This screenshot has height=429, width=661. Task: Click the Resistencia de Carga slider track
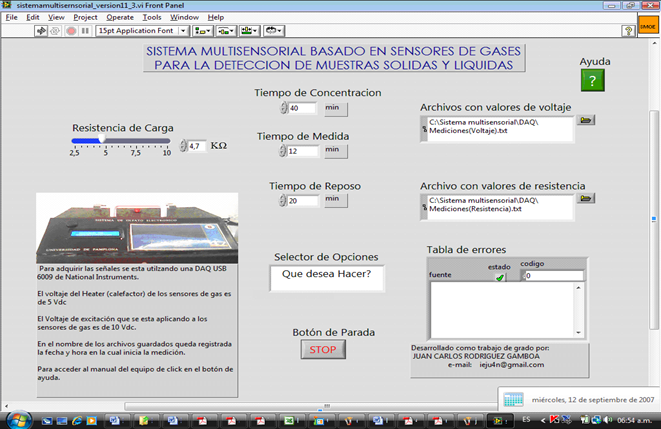pyautogui.click(x=120, y=141)
